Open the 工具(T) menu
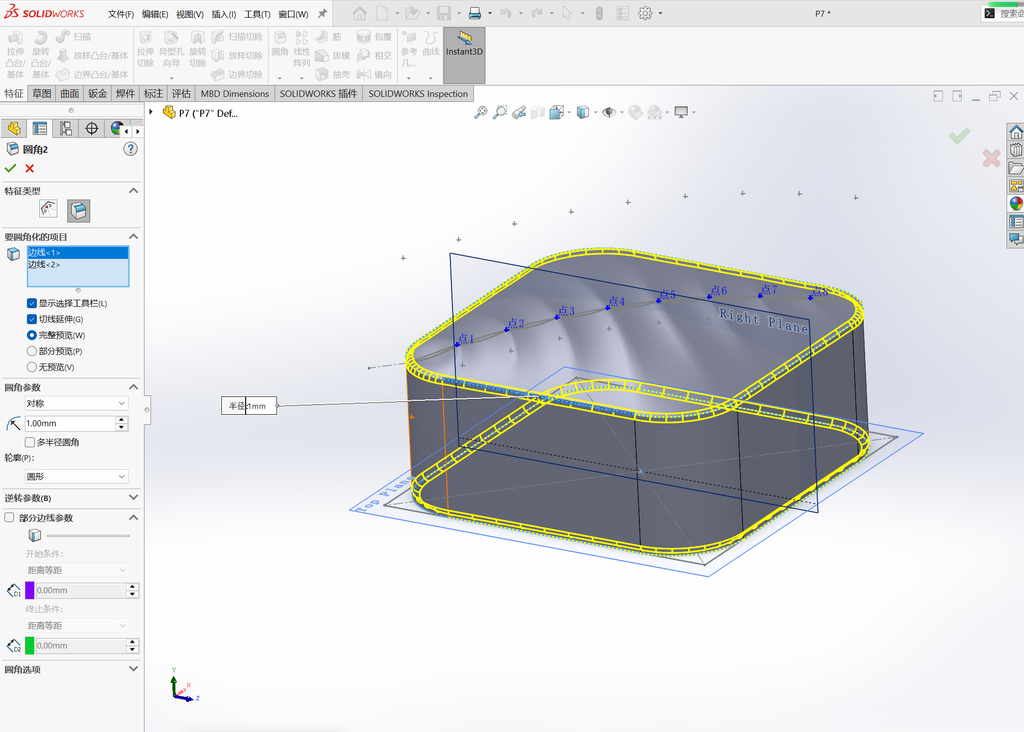 (257, 14)
